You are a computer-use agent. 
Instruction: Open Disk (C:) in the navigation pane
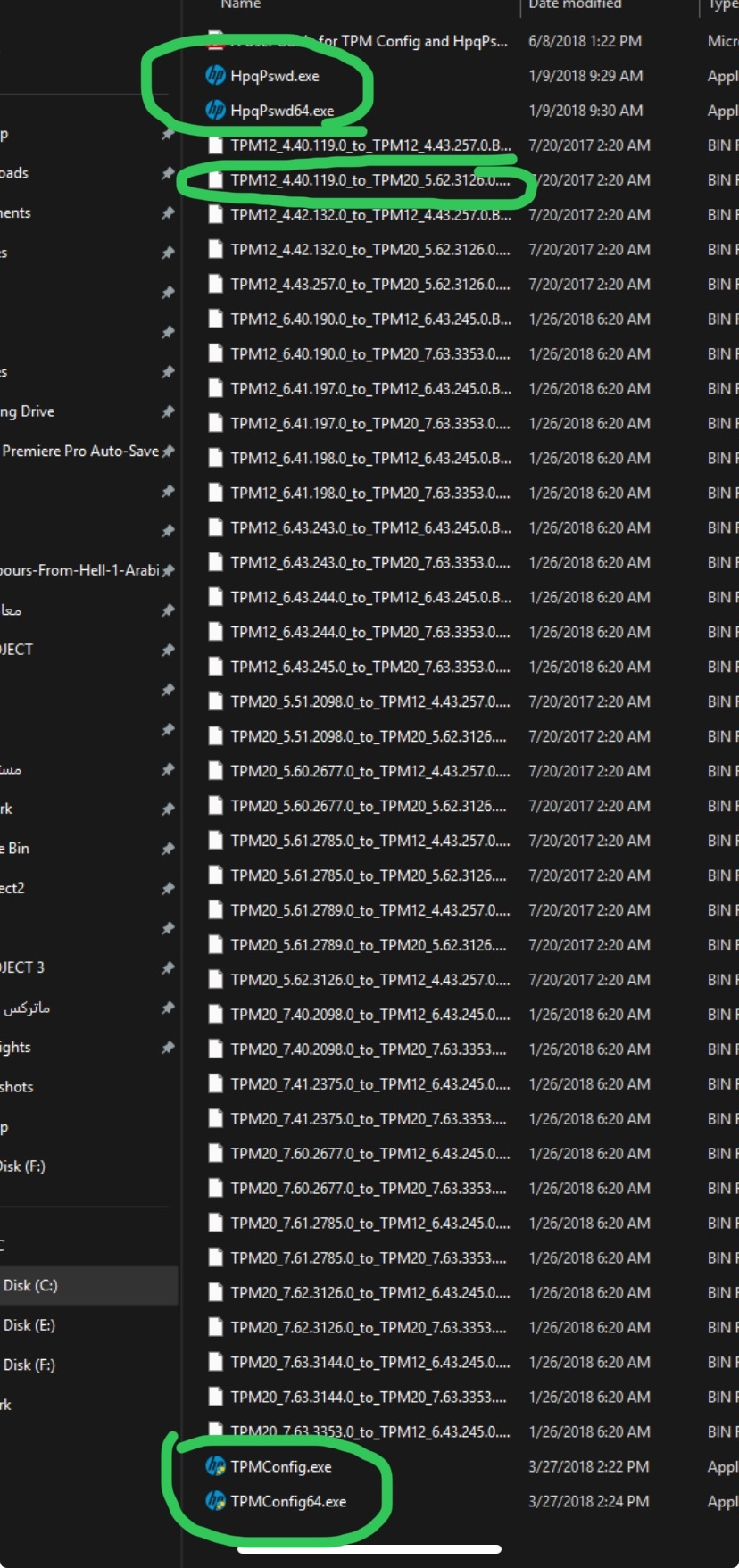30,1285
